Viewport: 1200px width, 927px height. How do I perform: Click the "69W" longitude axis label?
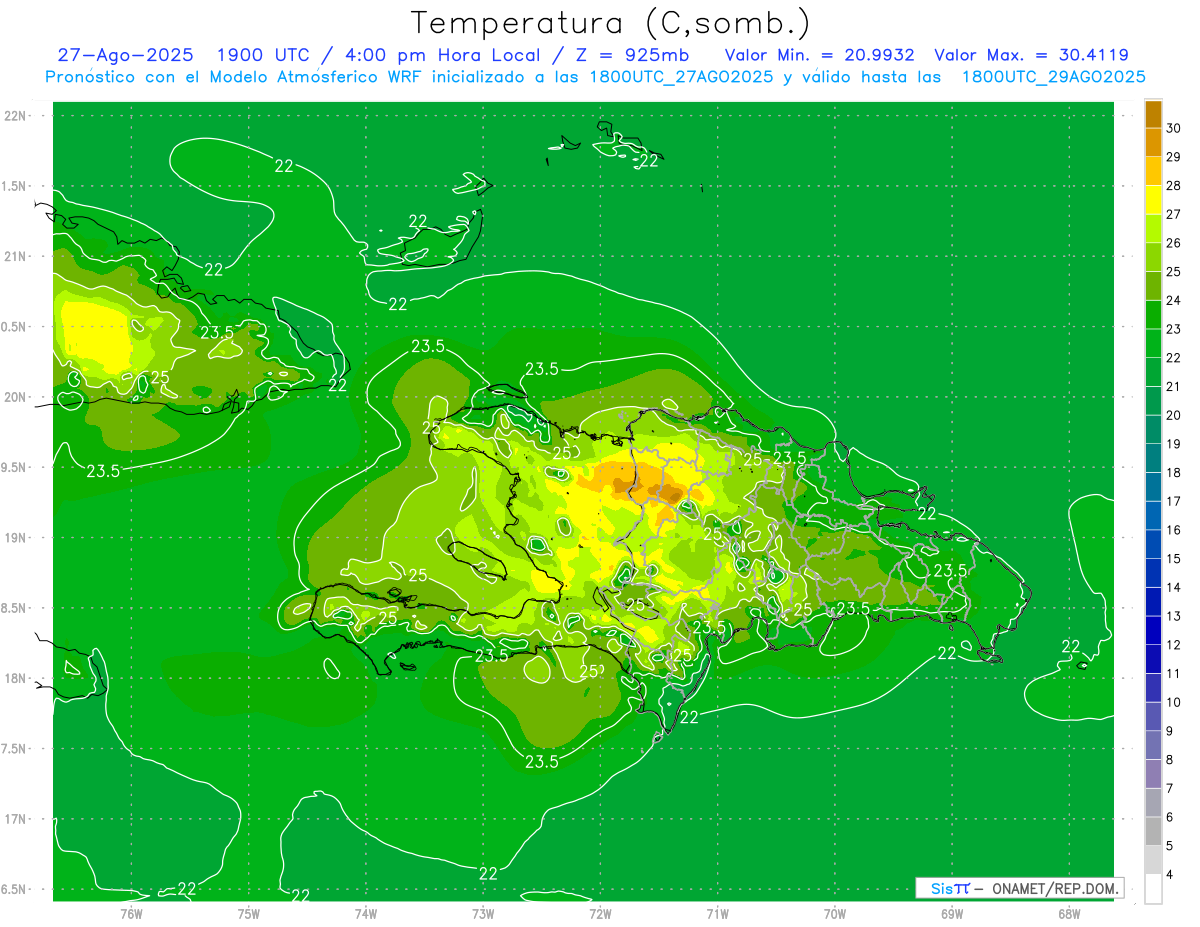[952, 913]
